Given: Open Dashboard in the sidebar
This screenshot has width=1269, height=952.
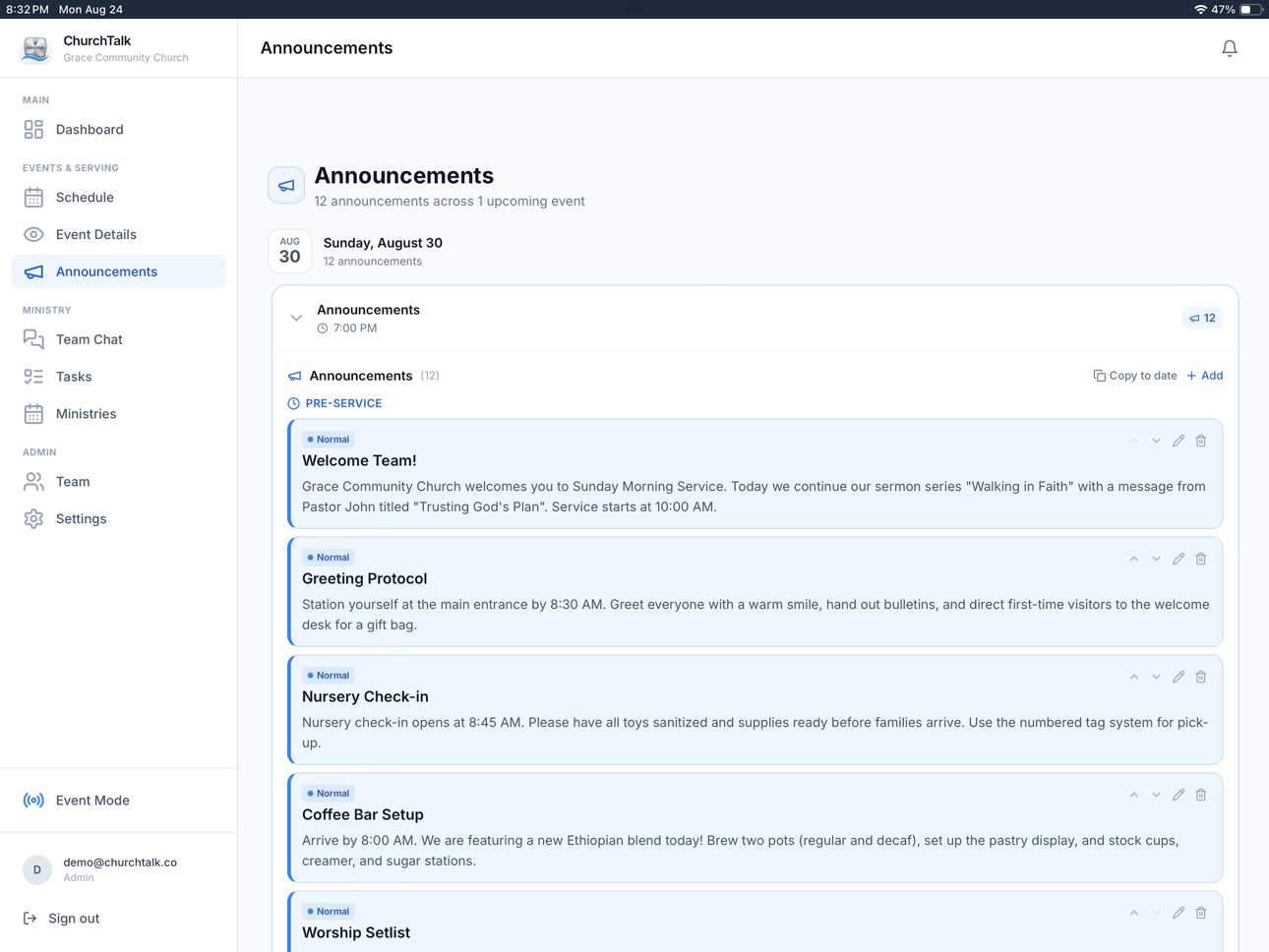Looking at the screenshot, I should [118, 130].
